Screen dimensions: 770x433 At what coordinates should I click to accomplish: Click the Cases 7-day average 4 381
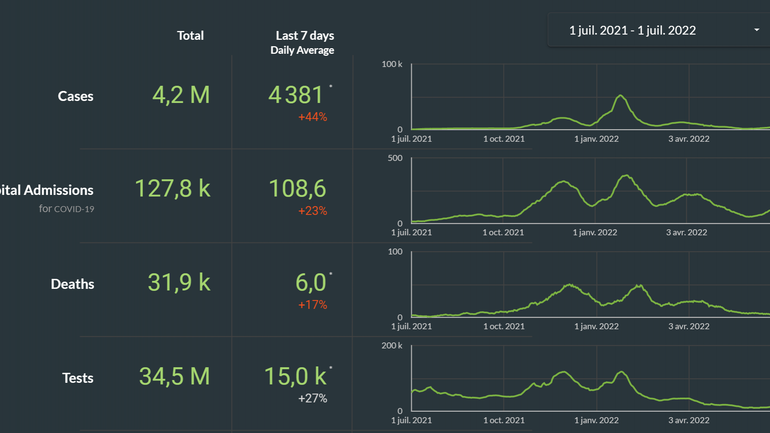[296, 95]
